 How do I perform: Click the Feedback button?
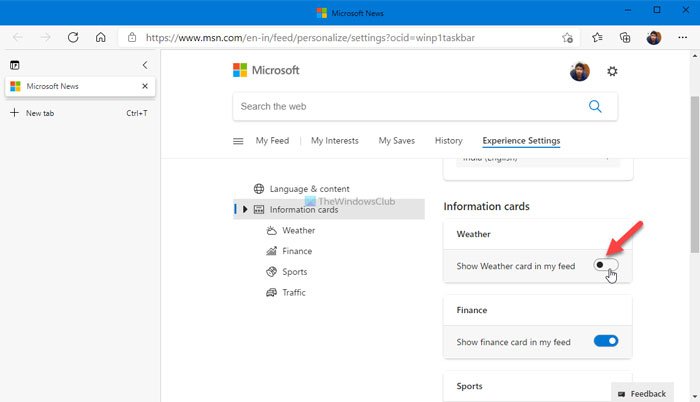pos(641,394)
